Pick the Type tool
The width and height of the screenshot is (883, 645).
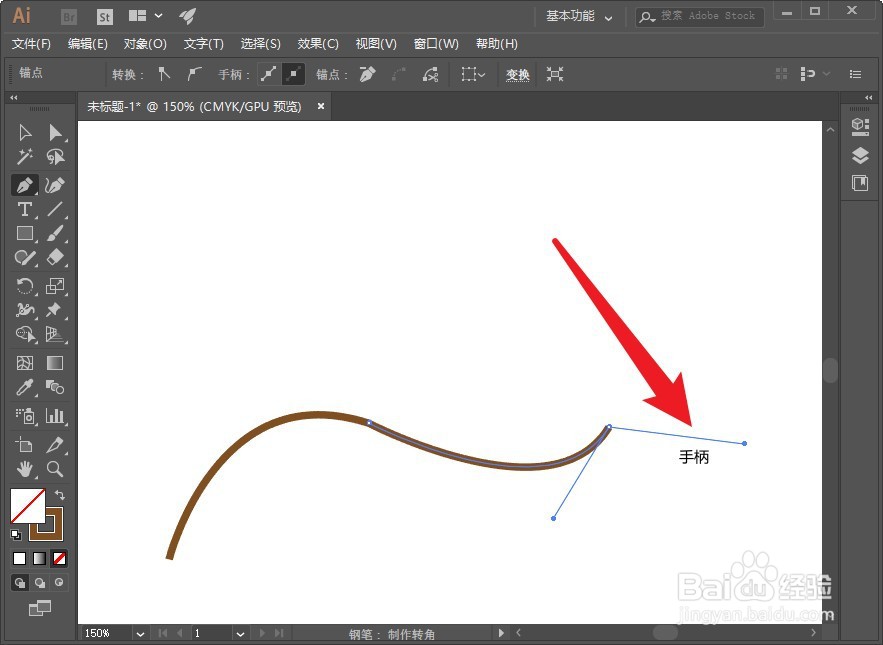(x=25, y=210)
